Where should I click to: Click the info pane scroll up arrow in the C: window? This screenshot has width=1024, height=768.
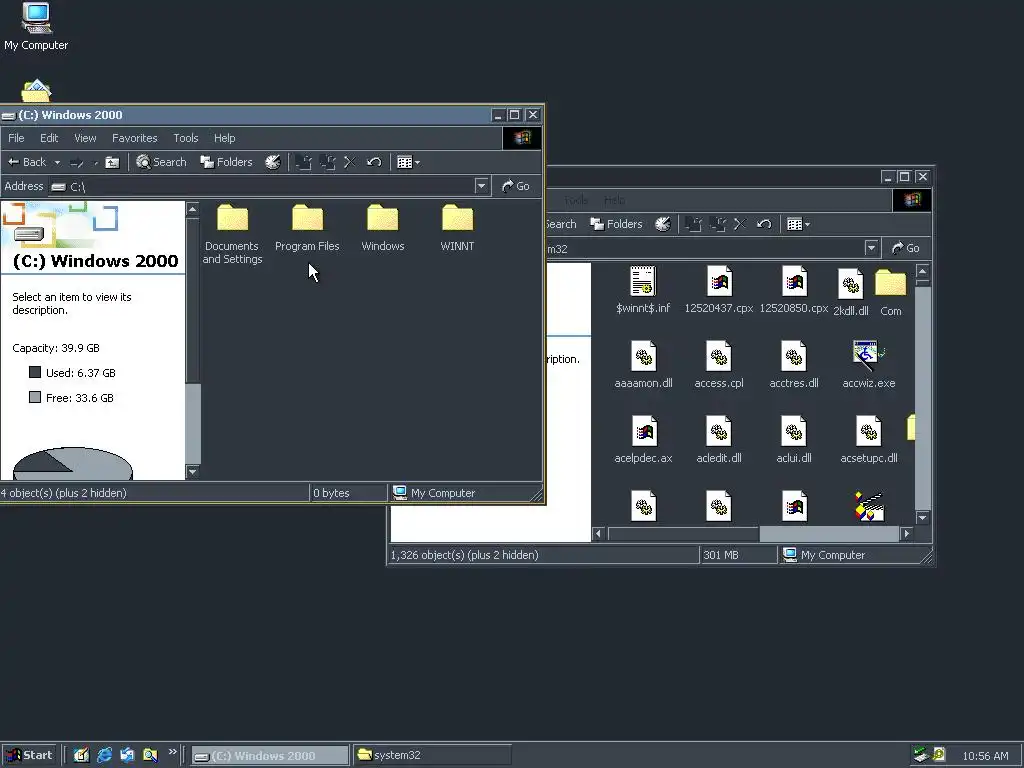tap(193, 210)
